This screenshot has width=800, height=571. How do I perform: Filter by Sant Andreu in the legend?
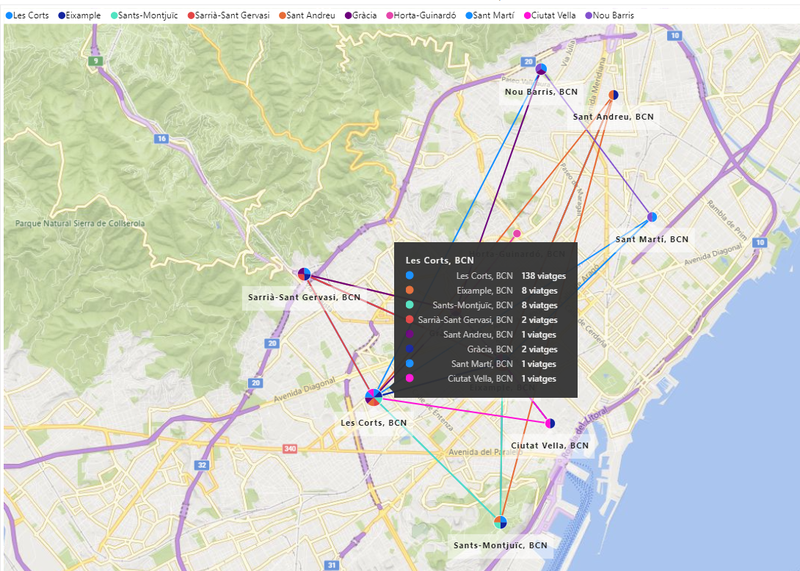point(307,15)
